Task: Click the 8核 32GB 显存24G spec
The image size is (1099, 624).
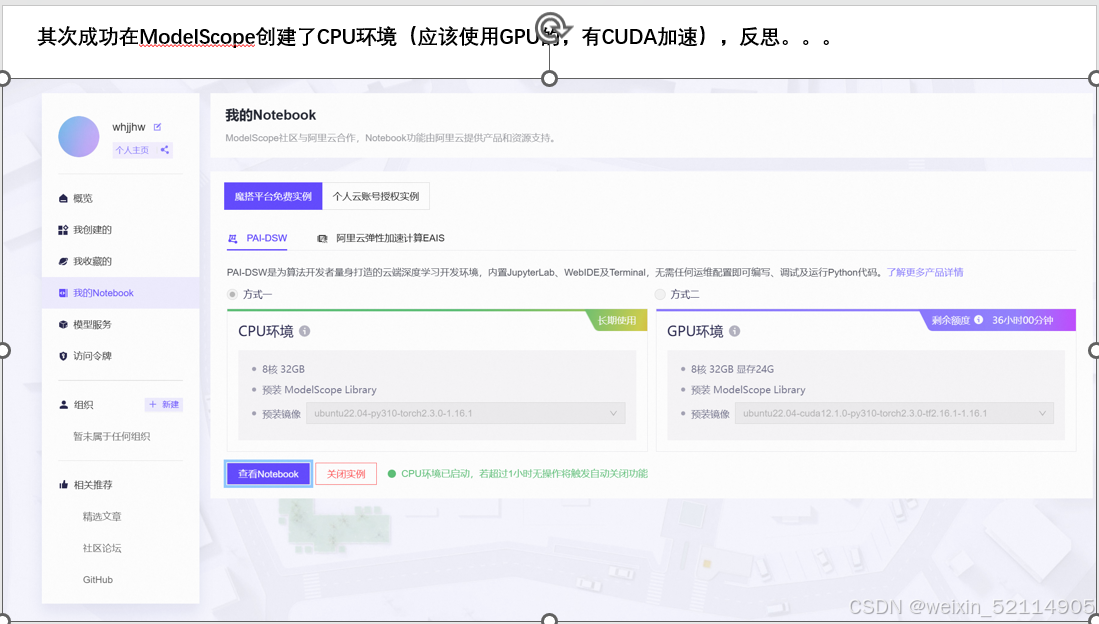Action: 732,369
